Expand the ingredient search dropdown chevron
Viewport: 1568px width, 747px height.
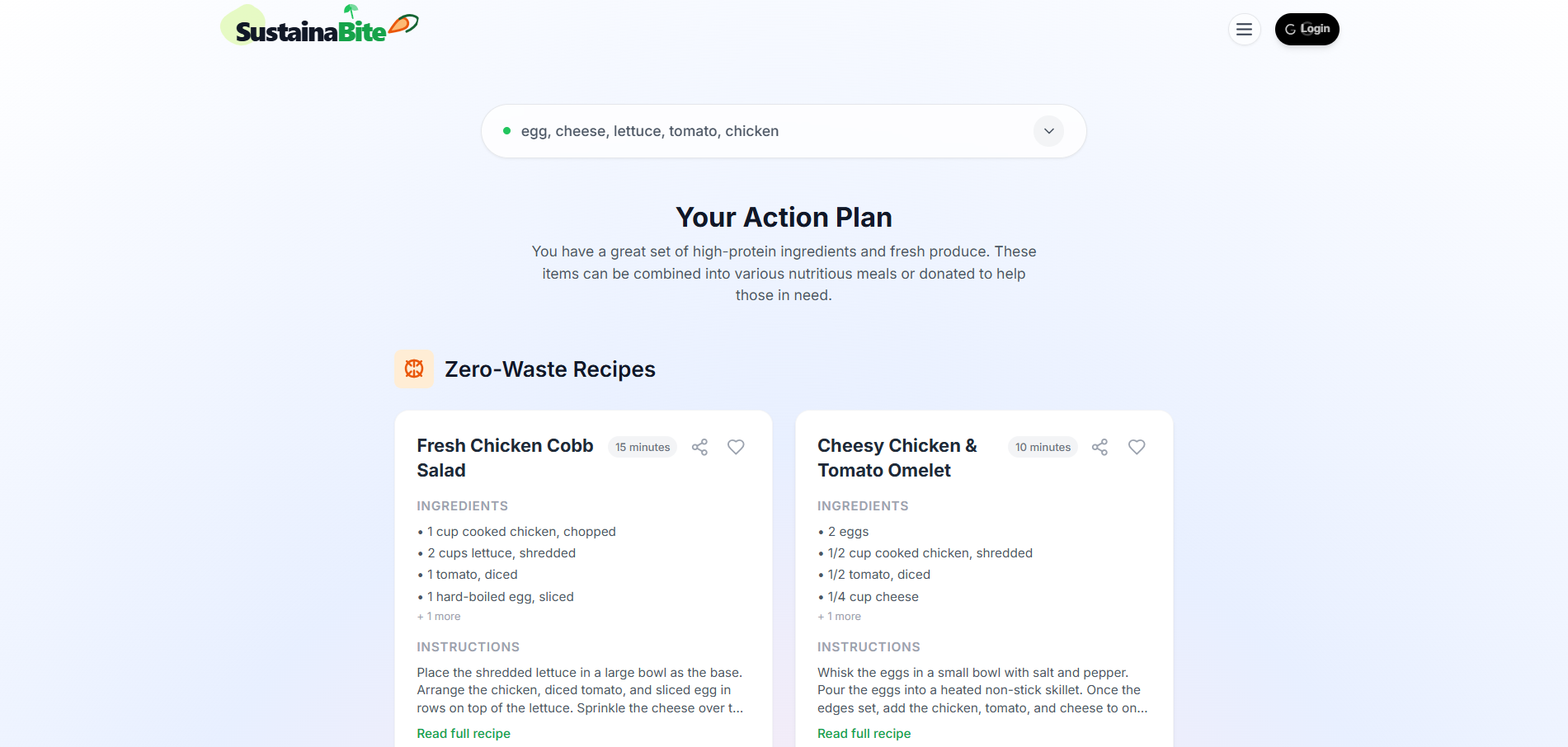(x=1048, y=130)
